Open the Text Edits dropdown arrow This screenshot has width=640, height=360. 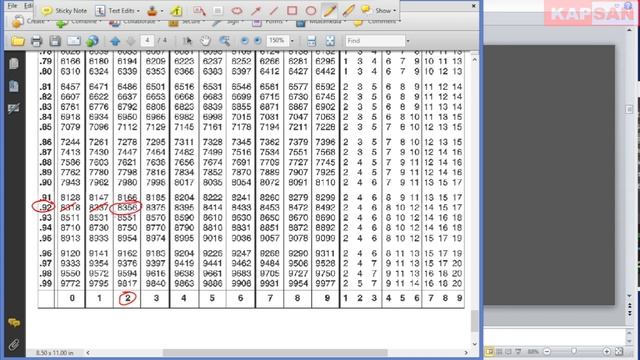click(x=138, y=11)
